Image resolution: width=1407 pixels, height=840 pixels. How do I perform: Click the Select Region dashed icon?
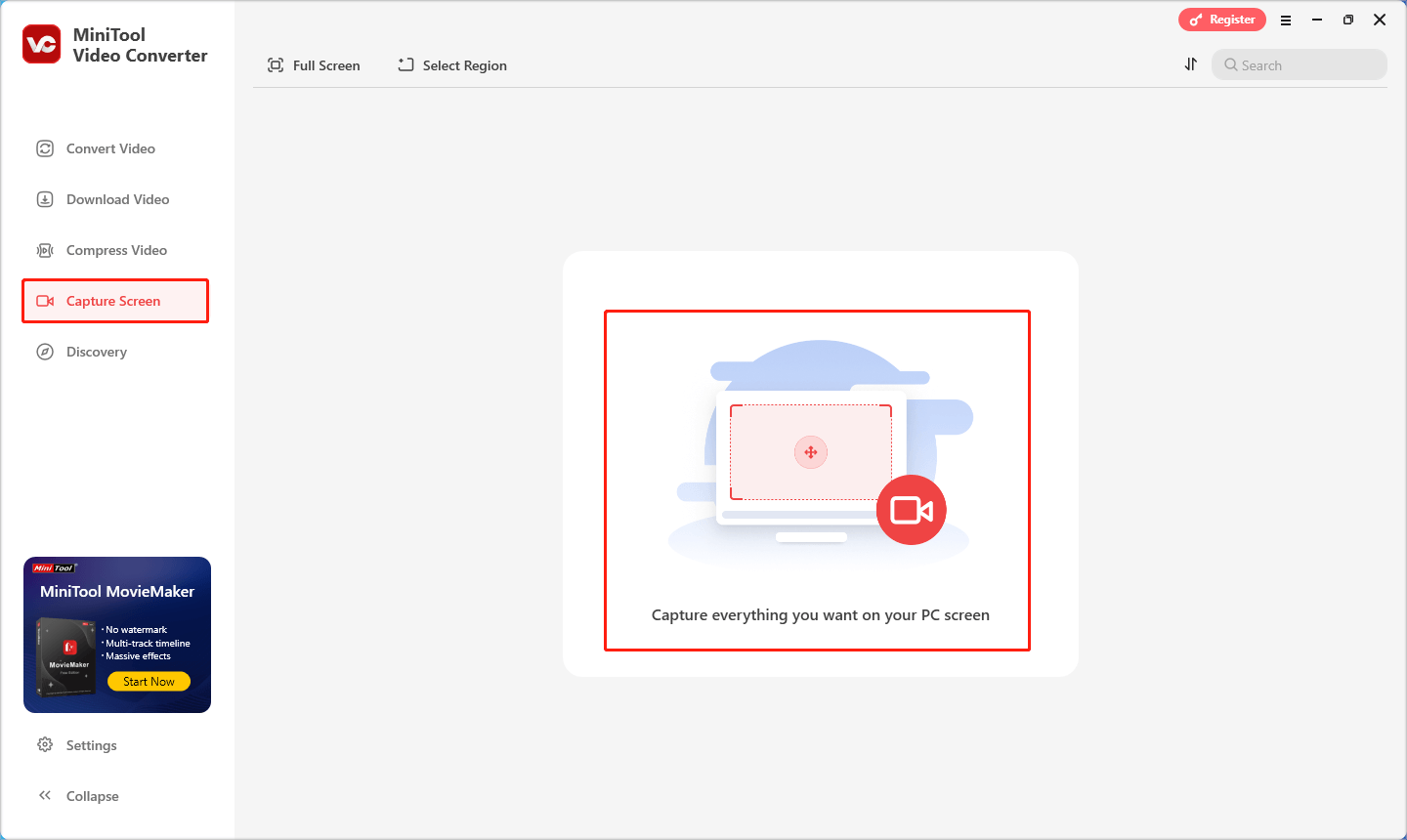click(406, 64)
